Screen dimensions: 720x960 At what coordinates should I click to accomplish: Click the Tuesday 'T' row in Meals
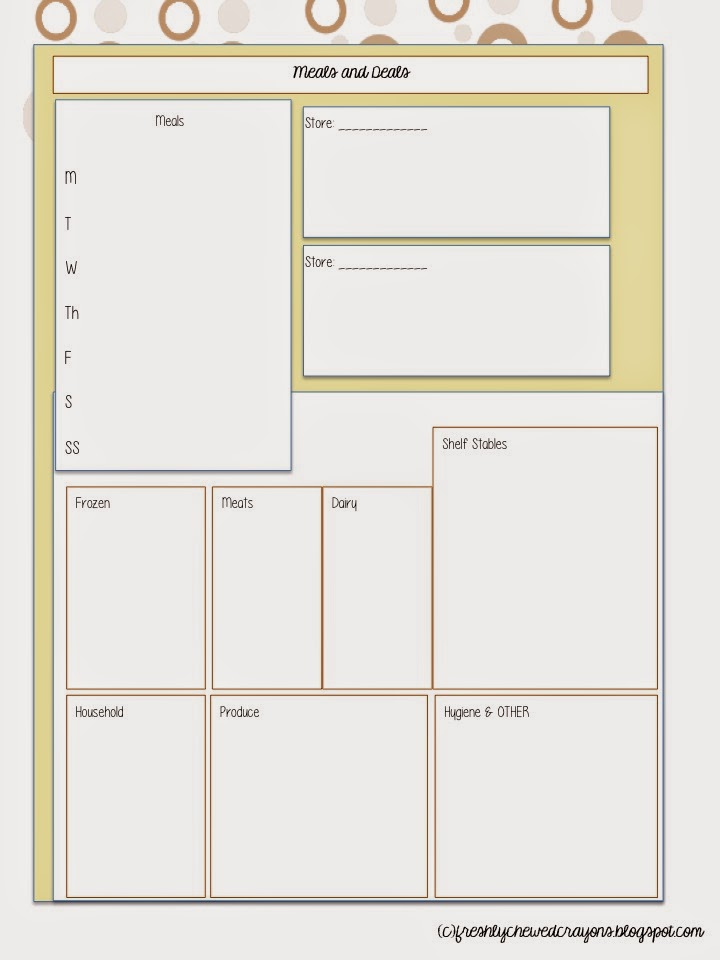[x=173, y=223]
